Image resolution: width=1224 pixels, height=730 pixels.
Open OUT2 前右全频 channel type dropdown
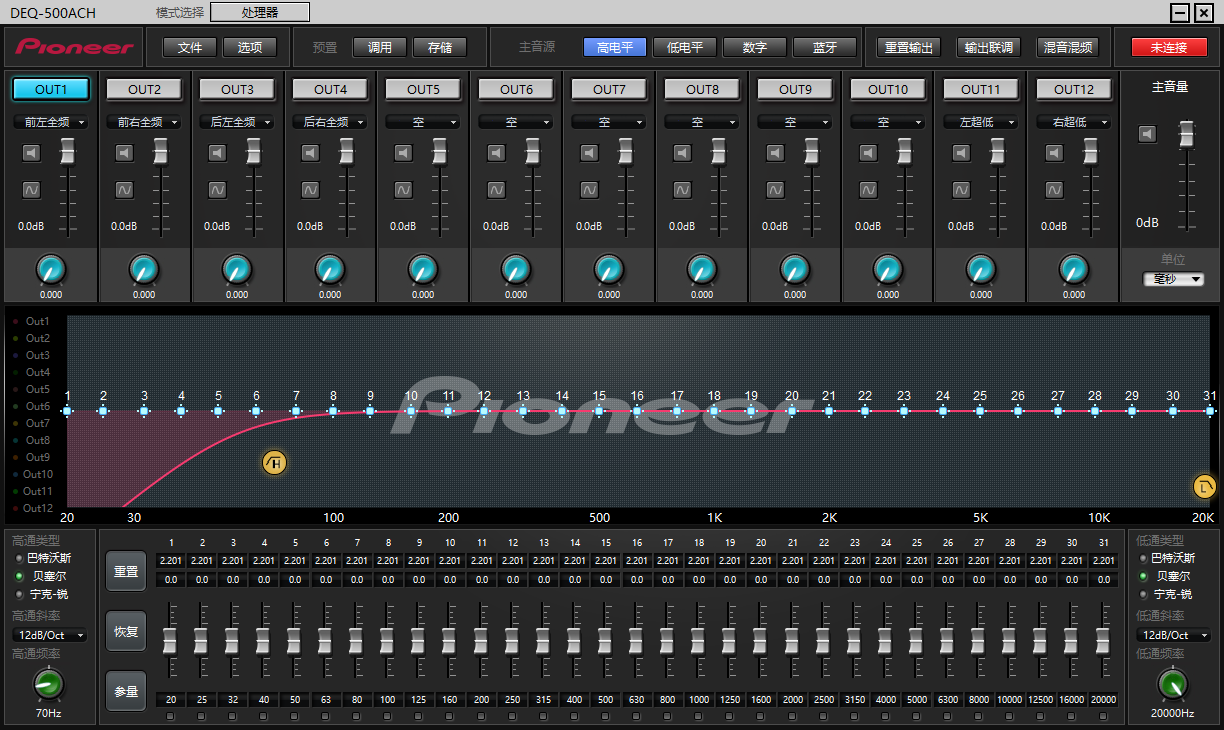(x=144, y=122)
